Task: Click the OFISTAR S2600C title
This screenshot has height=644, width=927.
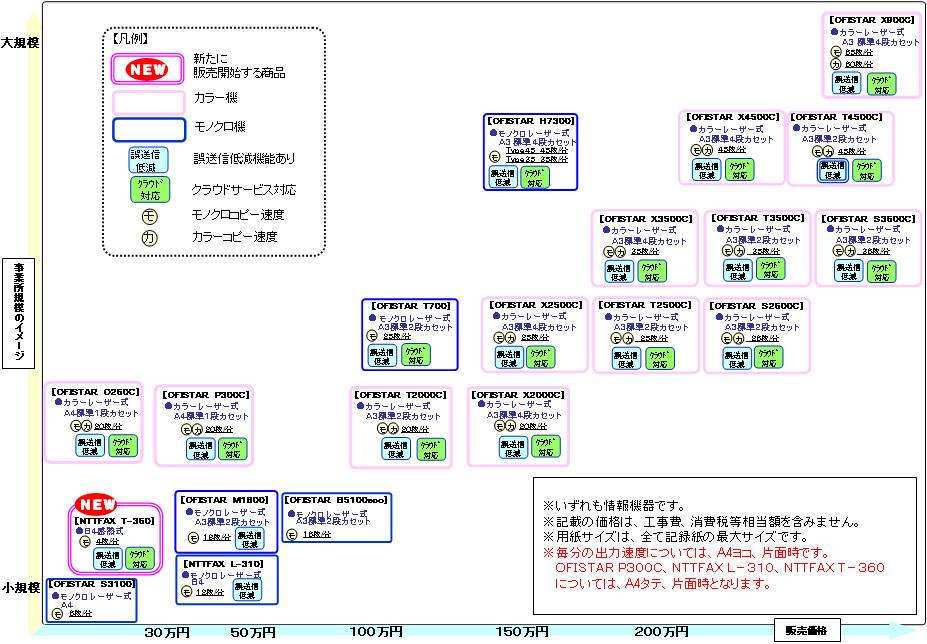Action: [756, 306]
